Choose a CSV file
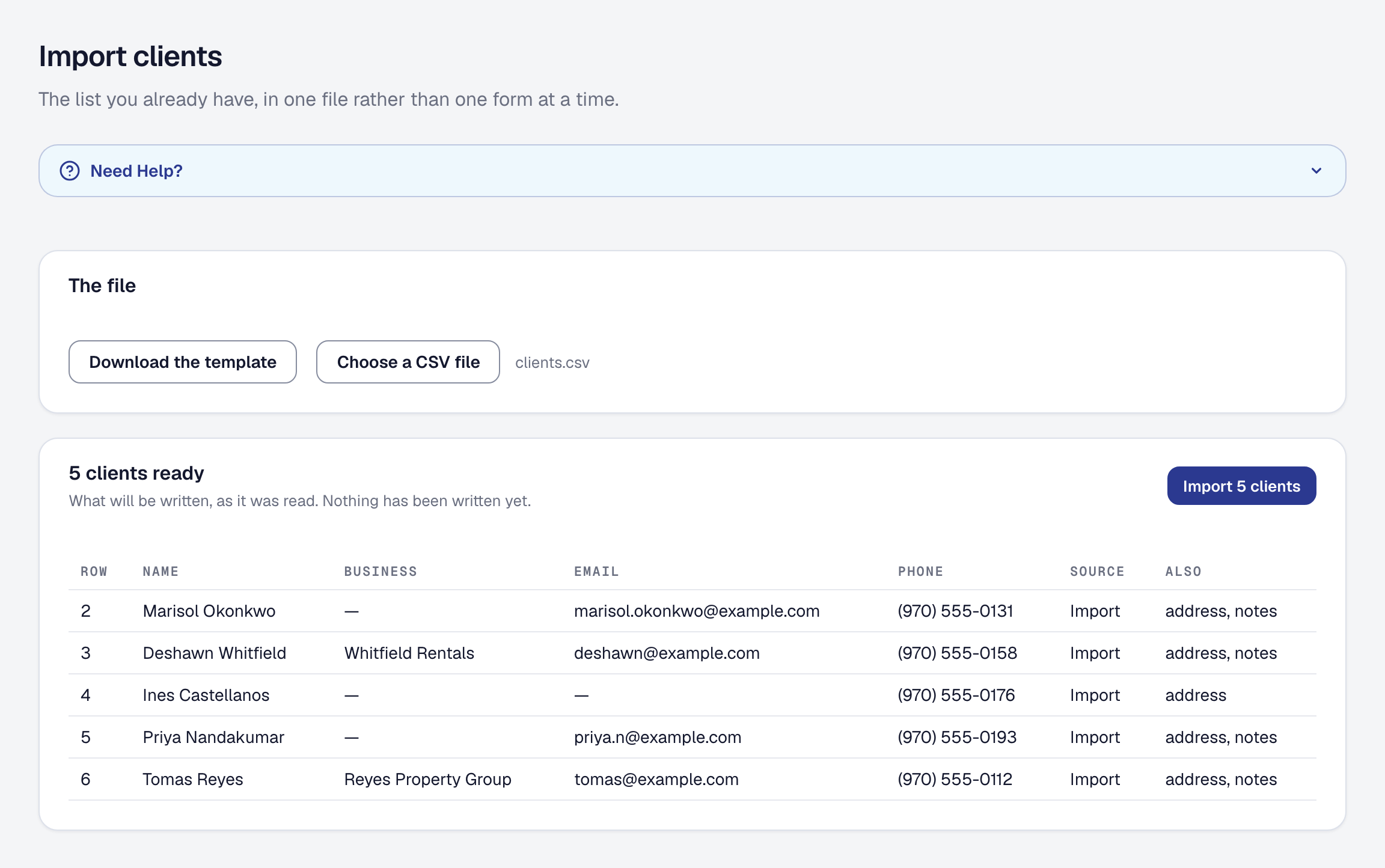This screenshot has width=1385, height=868. click(x=408, y=362)
